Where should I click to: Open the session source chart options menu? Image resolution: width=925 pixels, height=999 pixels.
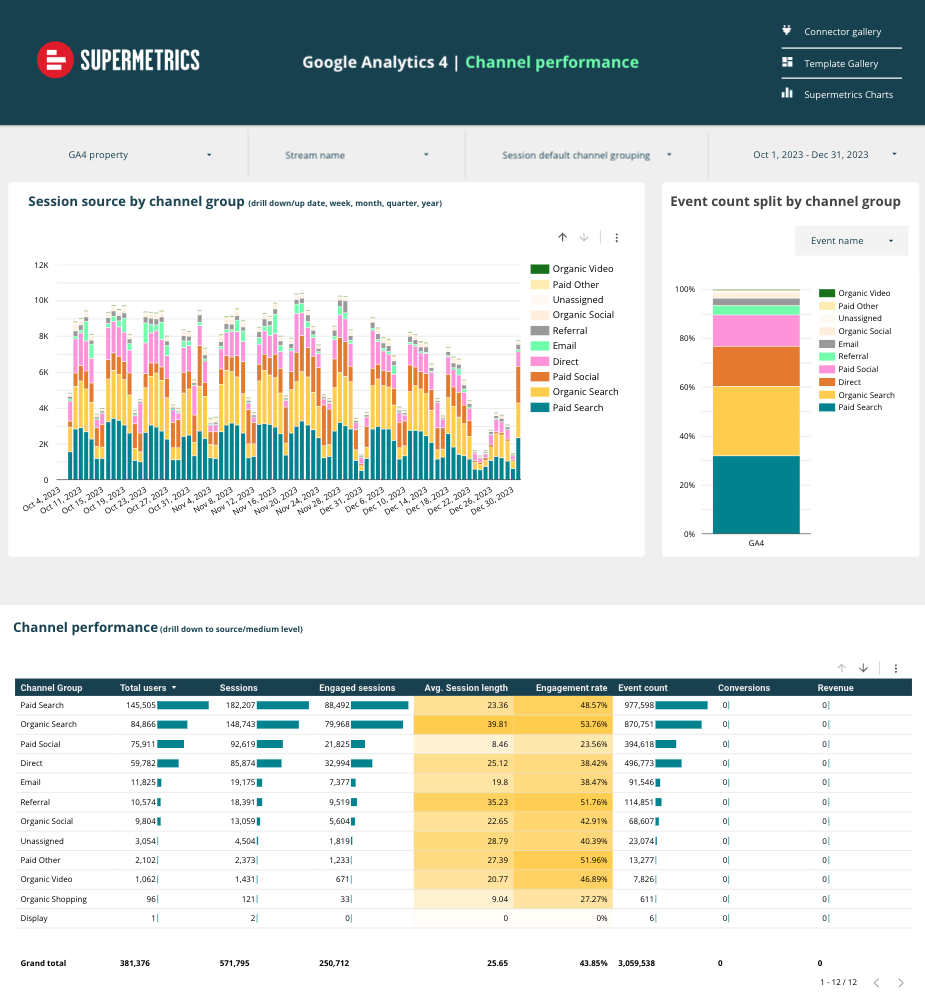coord(617,237)
